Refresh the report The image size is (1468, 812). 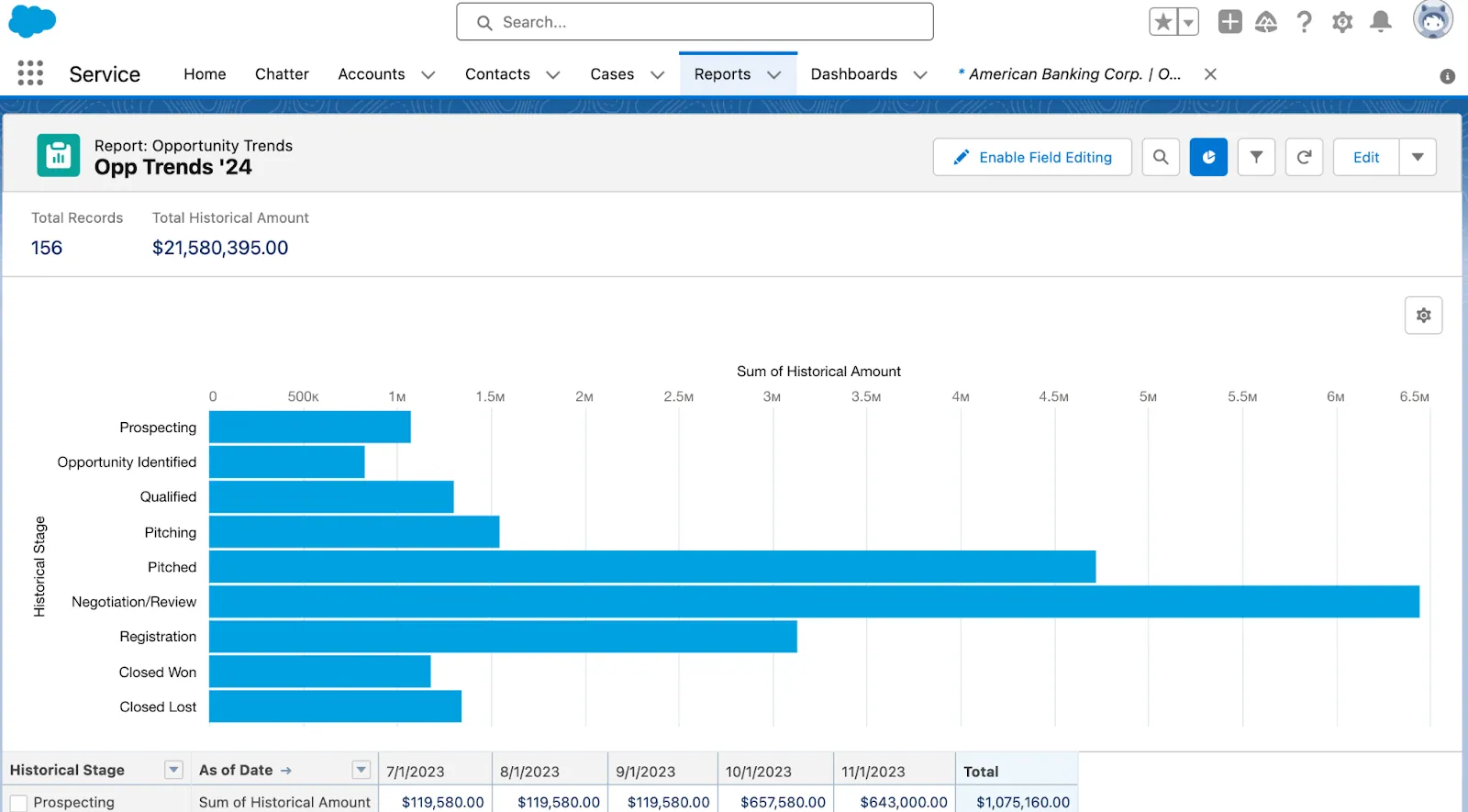[x=1304, y=157]
